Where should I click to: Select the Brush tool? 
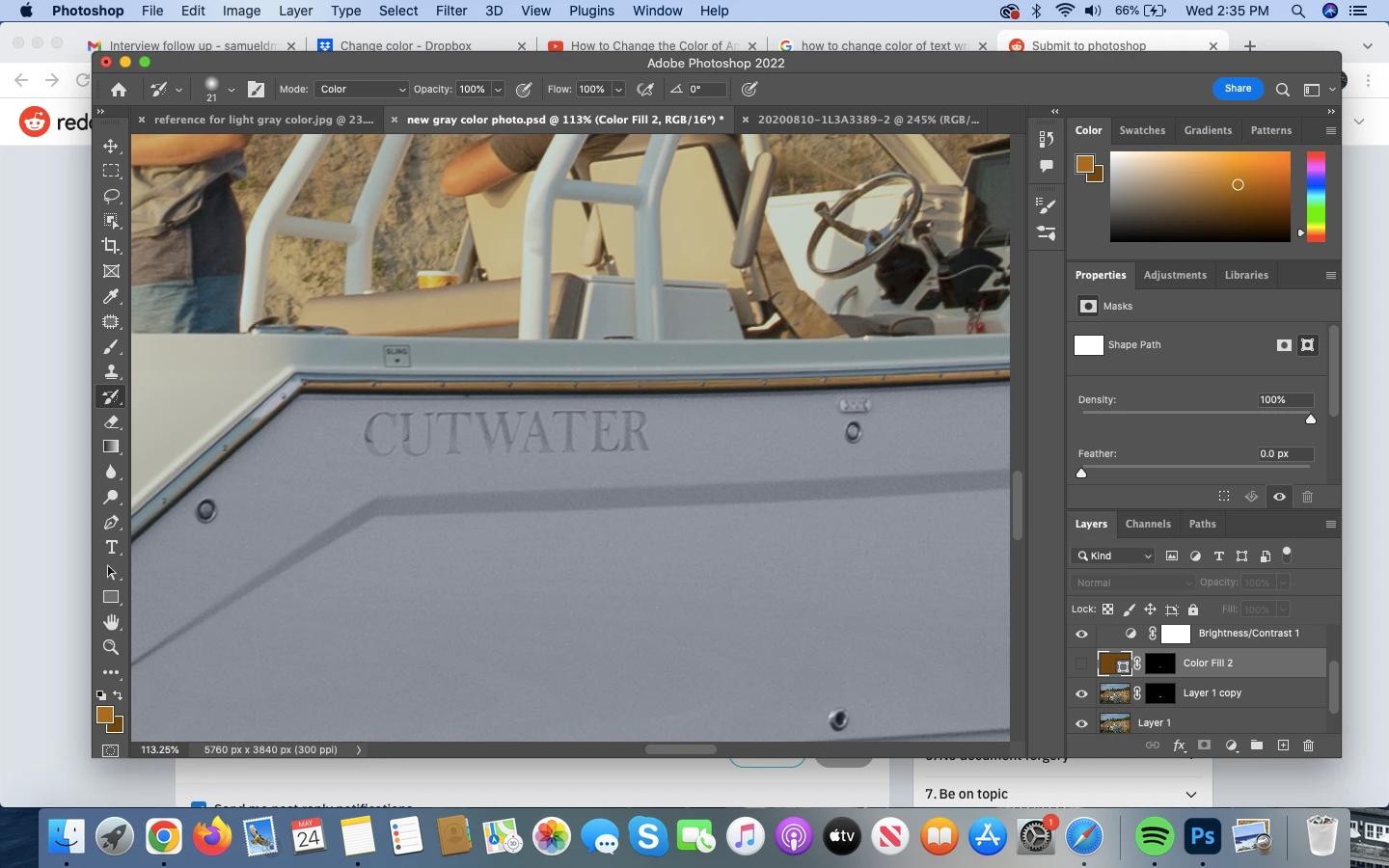click(x=111, y=347)
